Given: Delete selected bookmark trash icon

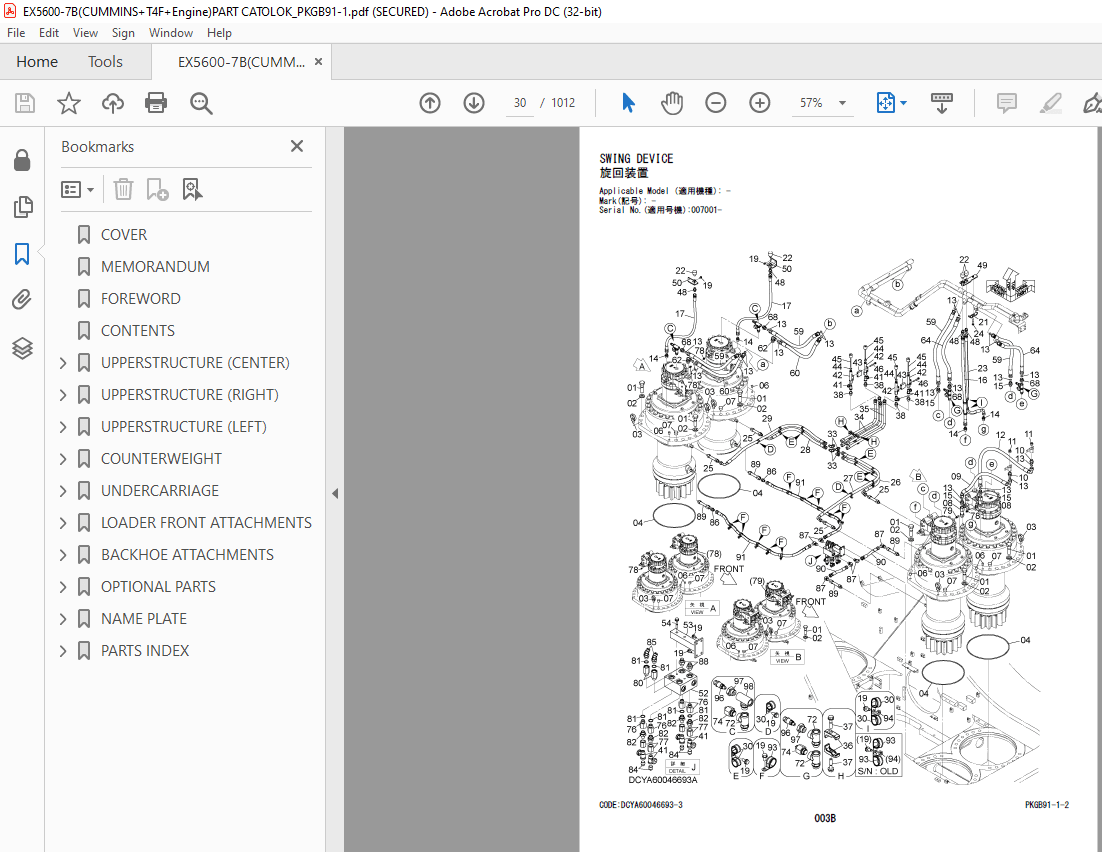Looking at the screenshot, I should 124,189.
